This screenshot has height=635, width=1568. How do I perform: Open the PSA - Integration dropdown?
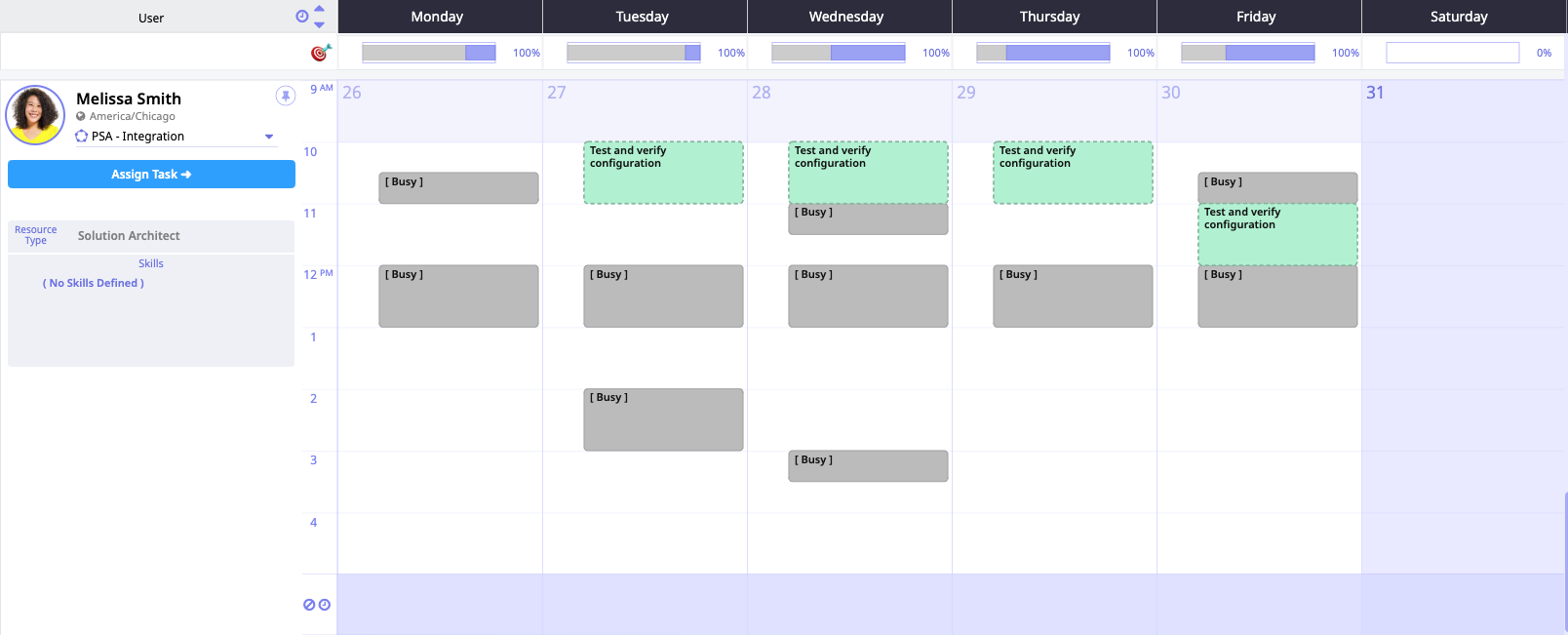(269, 136)
